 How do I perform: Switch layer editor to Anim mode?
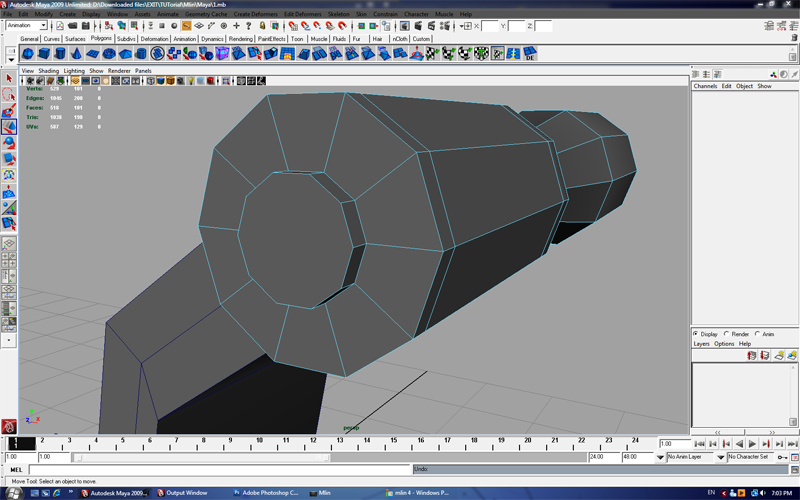[757, 334]
